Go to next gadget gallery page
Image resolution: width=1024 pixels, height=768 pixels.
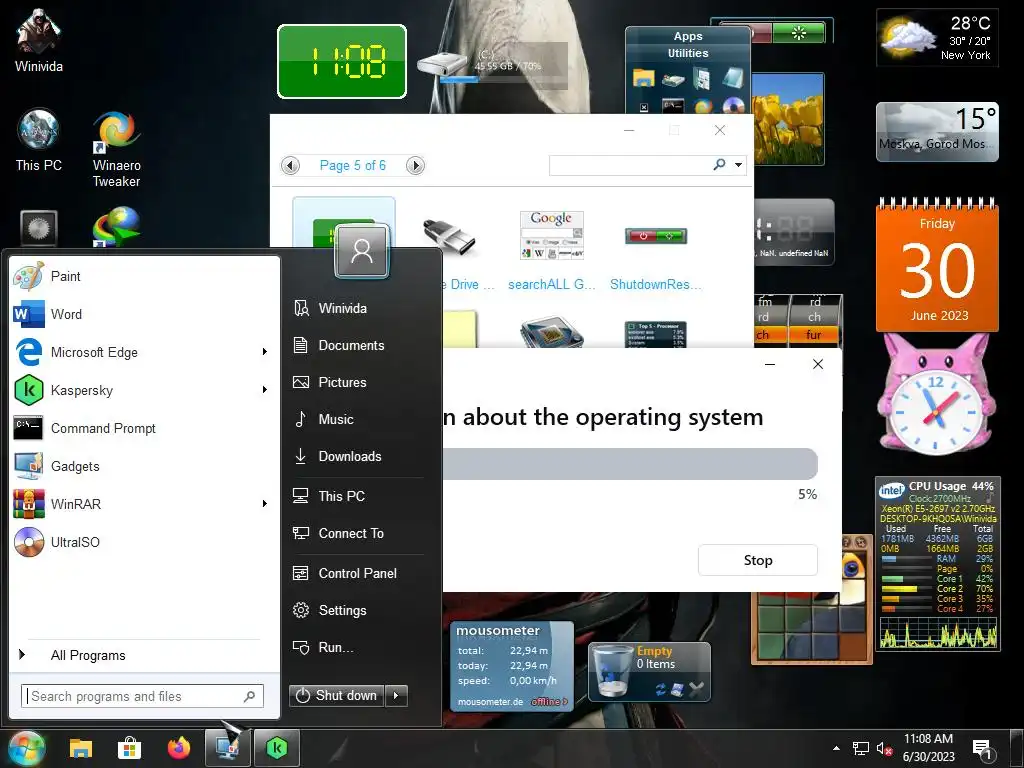[x=415, y=165]
